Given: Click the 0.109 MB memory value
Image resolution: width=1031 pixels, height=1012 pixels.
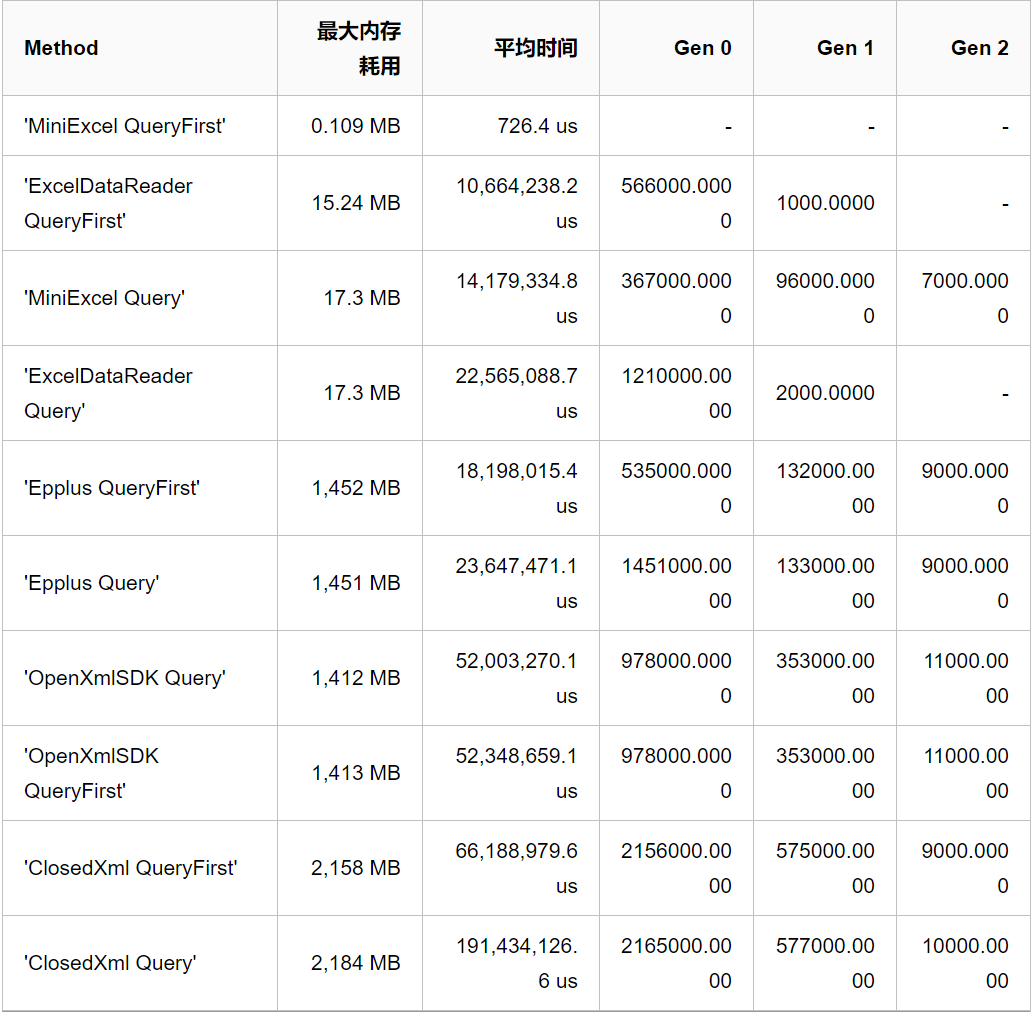Looking at the screenshot, I should 355,126.
